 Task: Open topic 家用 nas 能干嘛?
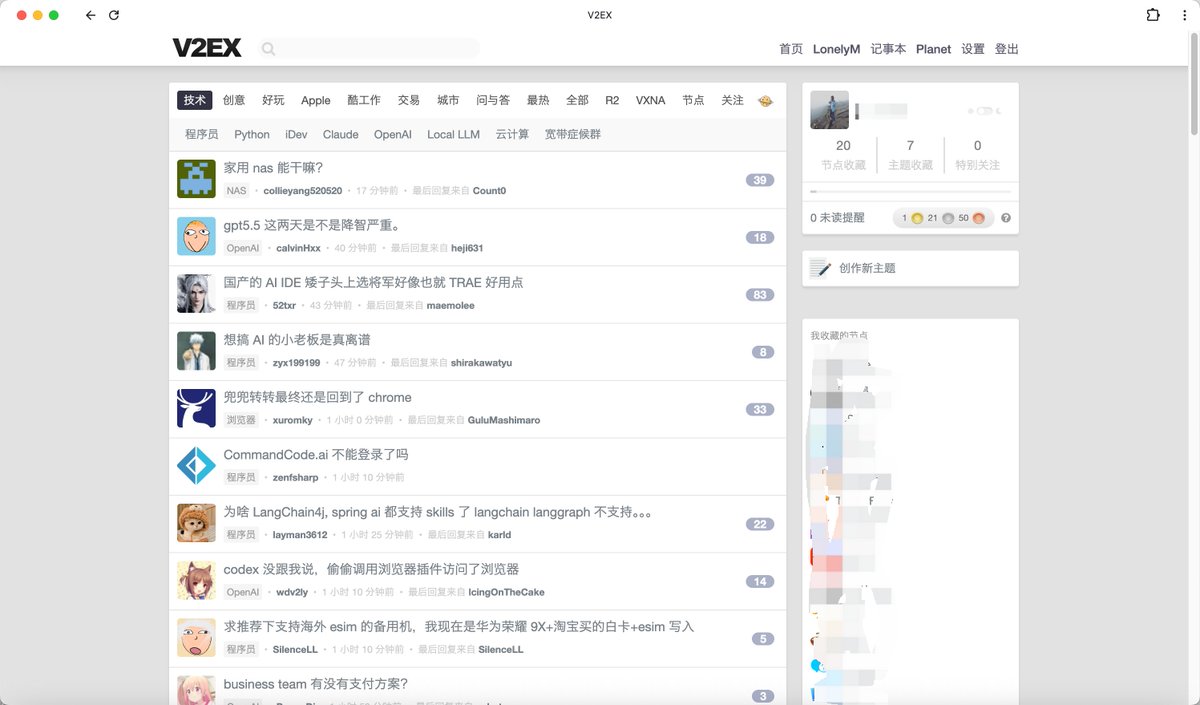point(273,168)
